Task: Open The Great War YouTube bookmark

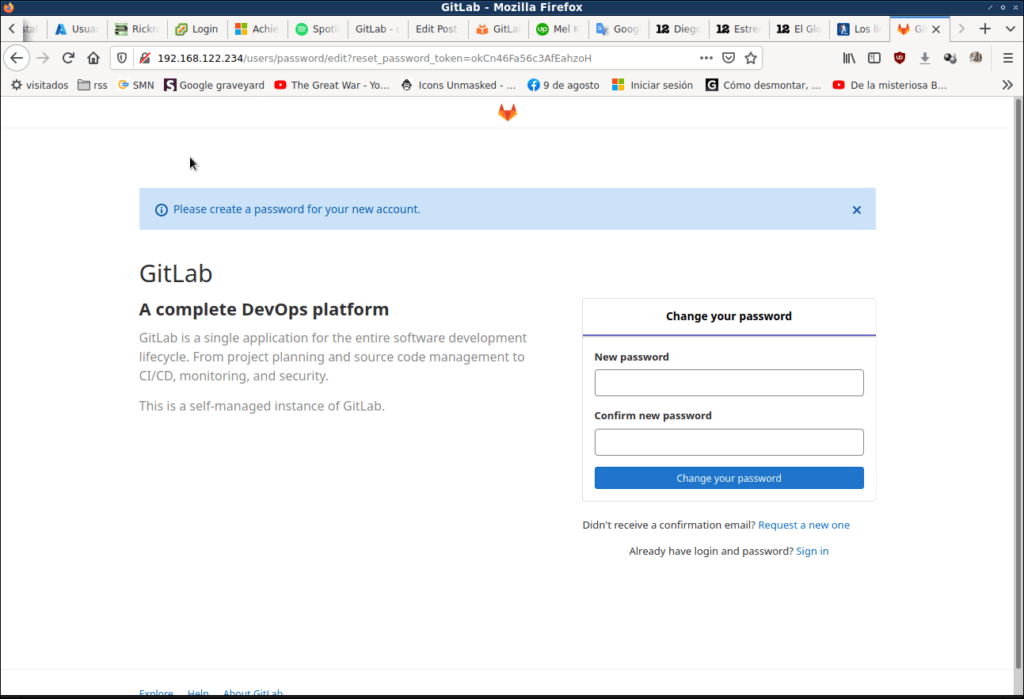Action: point(332,85)
